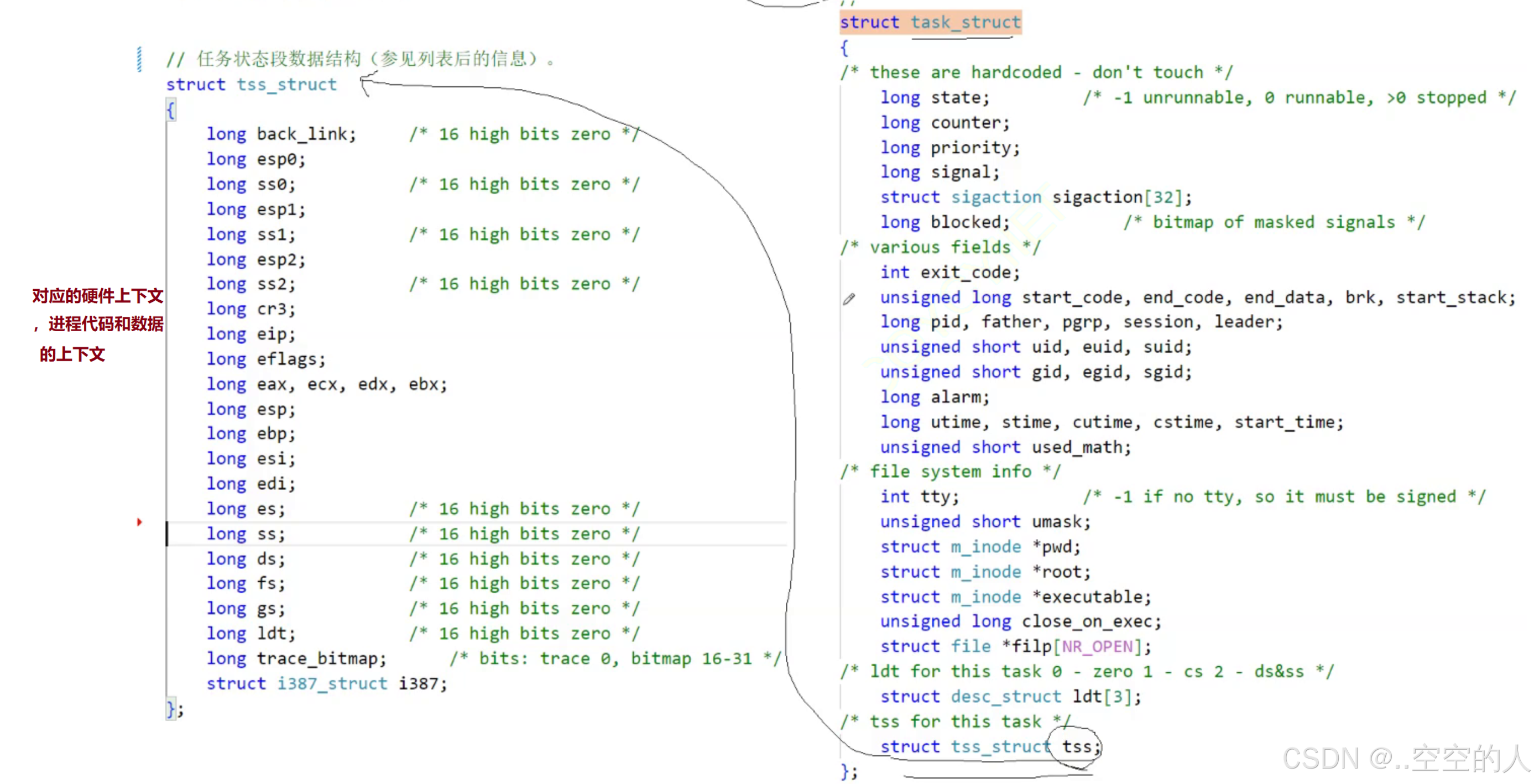Click the i387_struct type name
The image size is (1534, 784).
pyautogui.click(x=332, y=683)
